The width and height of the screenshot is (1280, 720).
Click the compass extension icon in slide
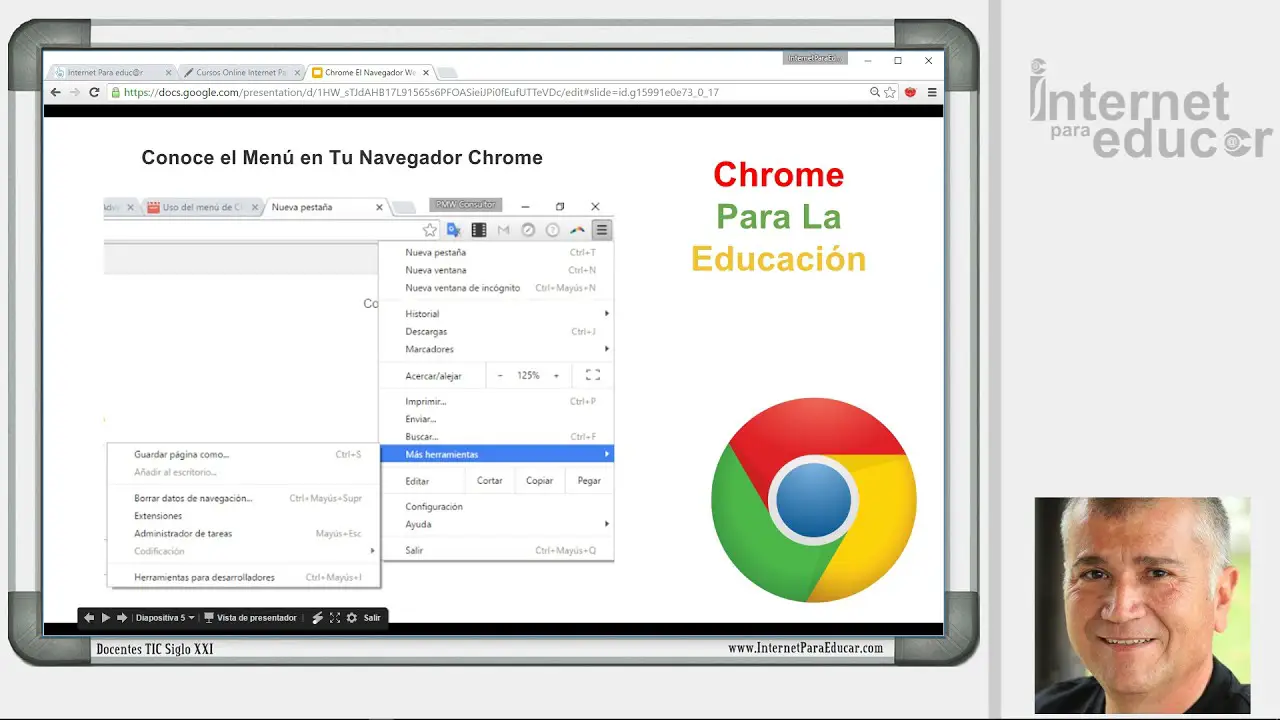coord(528,230)
